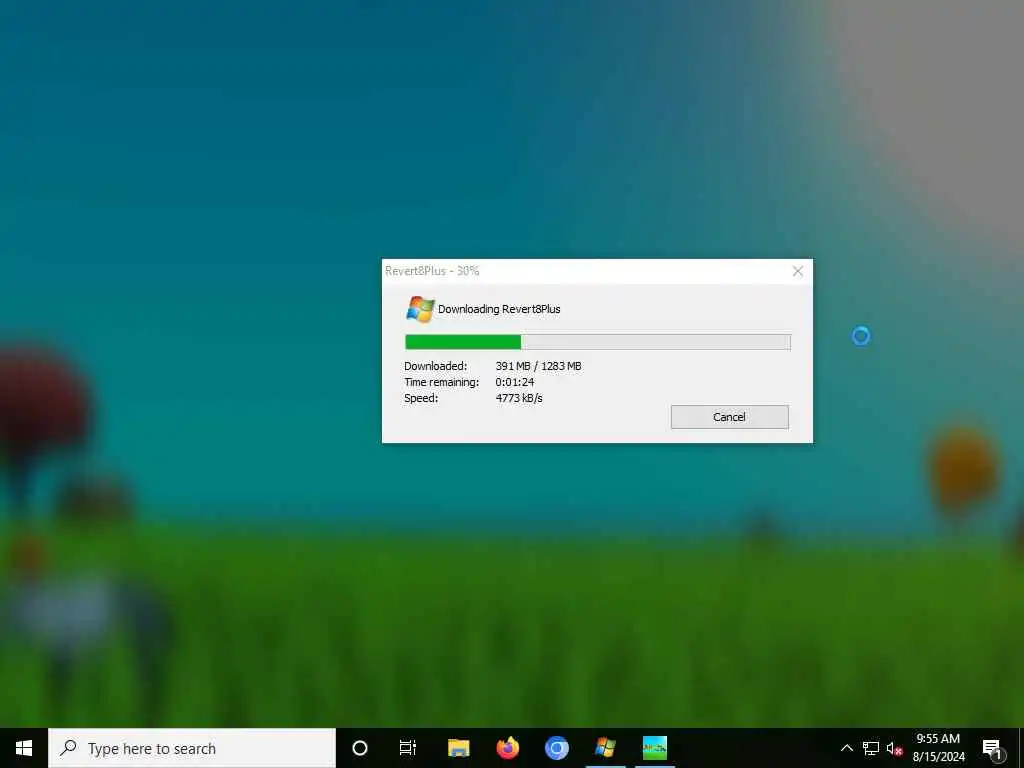Click the "Time remaining:" label
The height and width of the screenshot is (768, 1024).
click(441, 382)
